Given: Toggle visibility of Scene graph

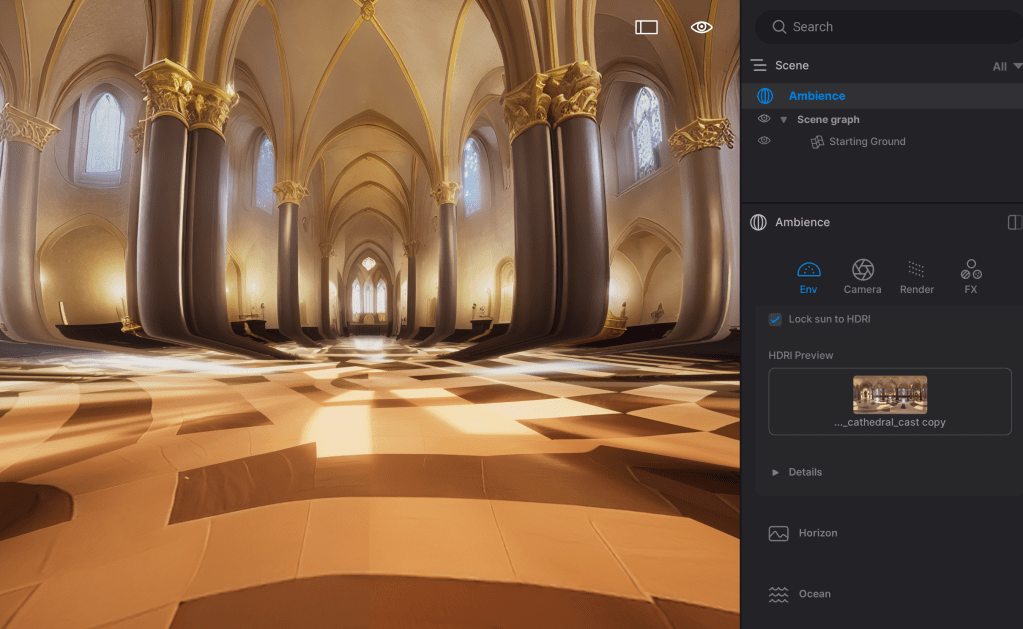Looking at the screenshot, I should [x=764, y=119].
